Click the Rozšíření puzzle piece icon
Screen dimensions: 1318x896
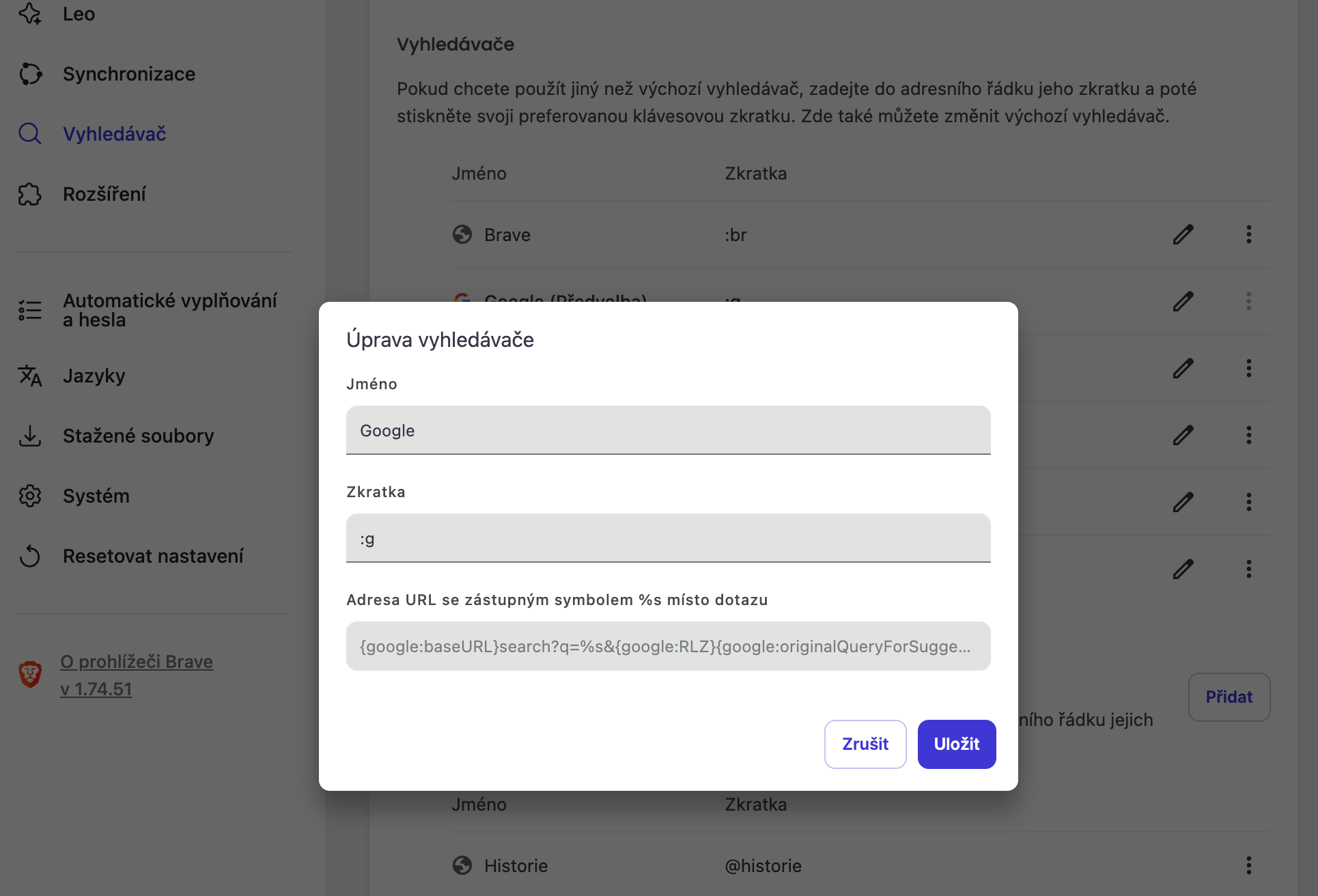(30, 194)
